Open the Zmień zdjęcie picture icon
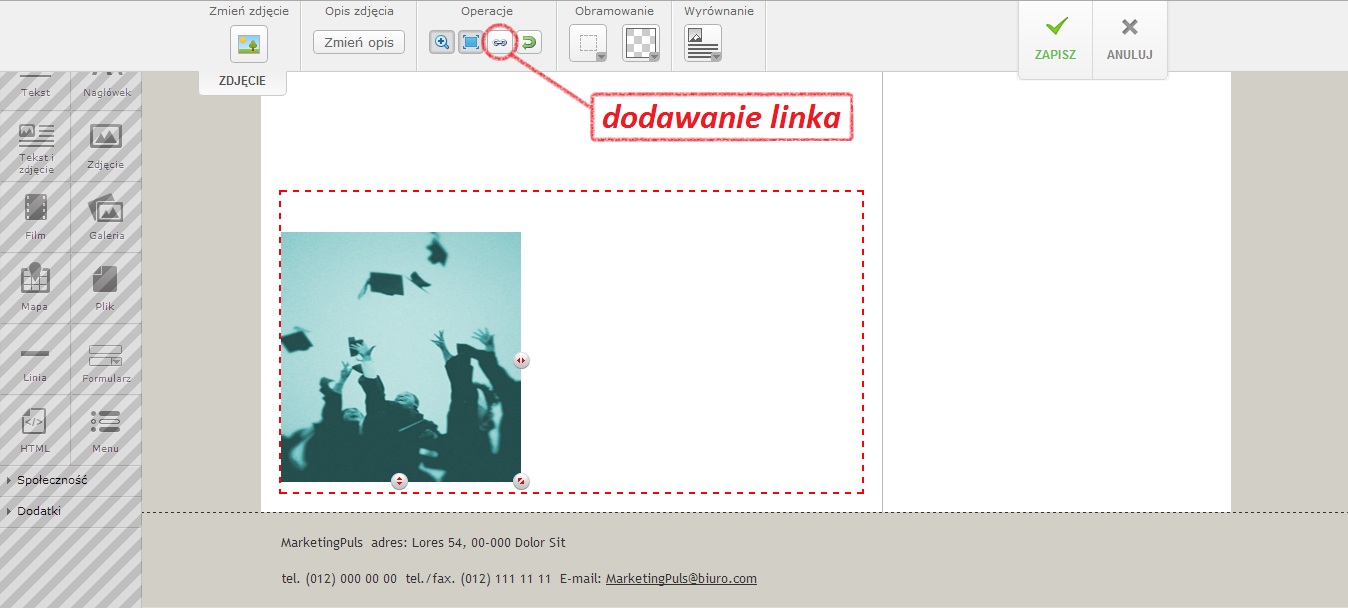1348x608 pixels. 249,44
